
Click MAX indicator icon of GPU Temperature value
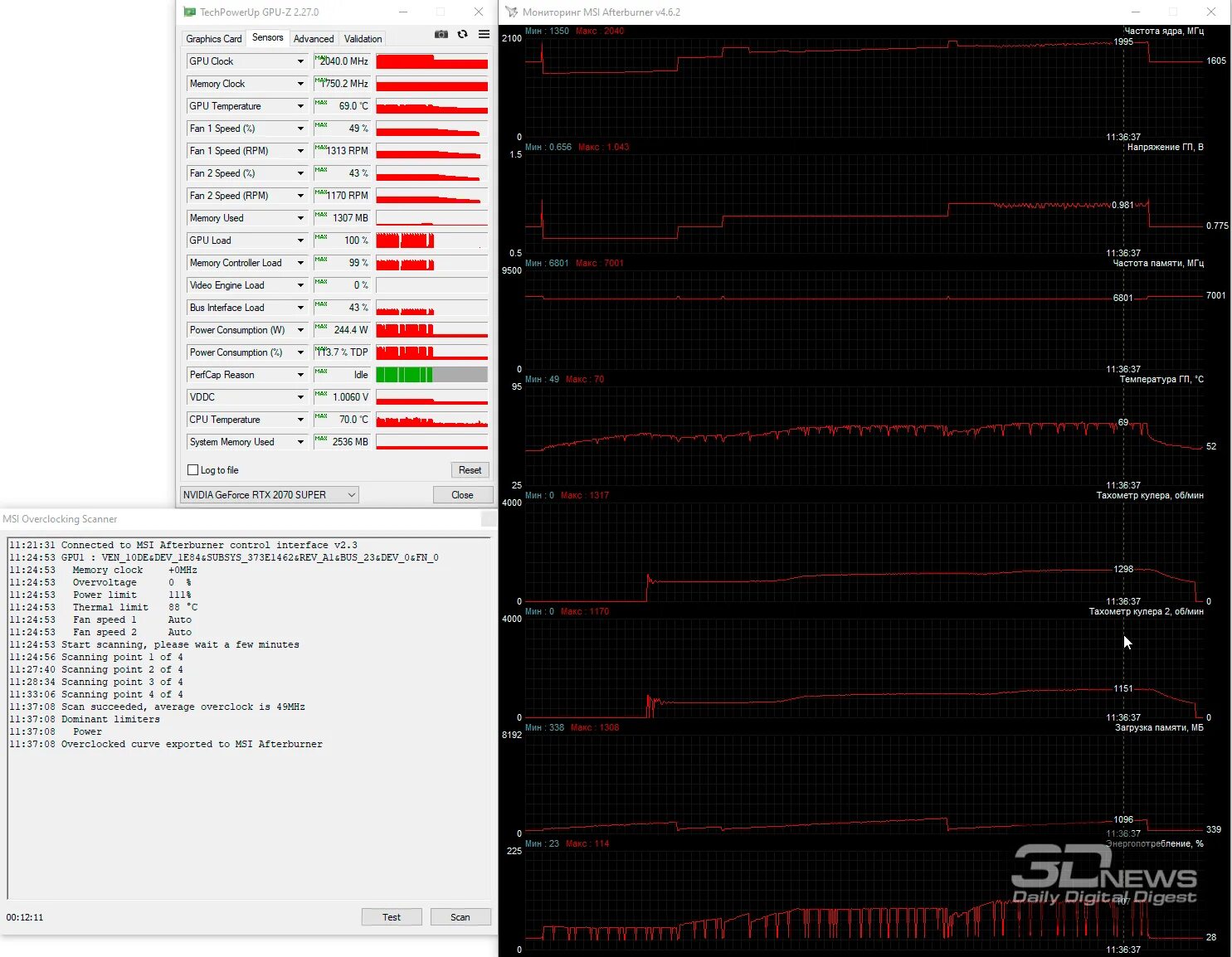321,102
